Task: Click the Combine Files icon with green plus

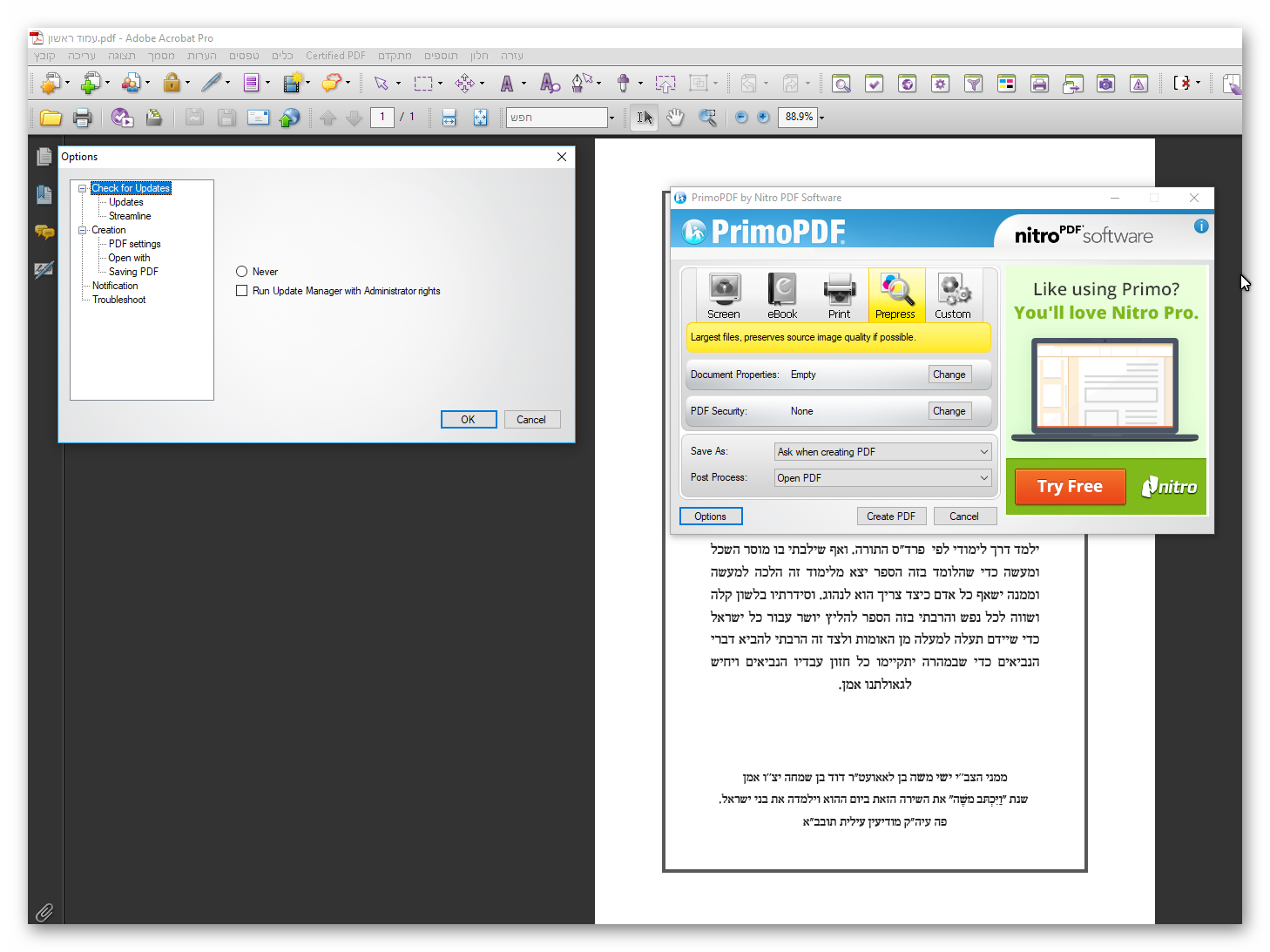Action: [90, 83]
